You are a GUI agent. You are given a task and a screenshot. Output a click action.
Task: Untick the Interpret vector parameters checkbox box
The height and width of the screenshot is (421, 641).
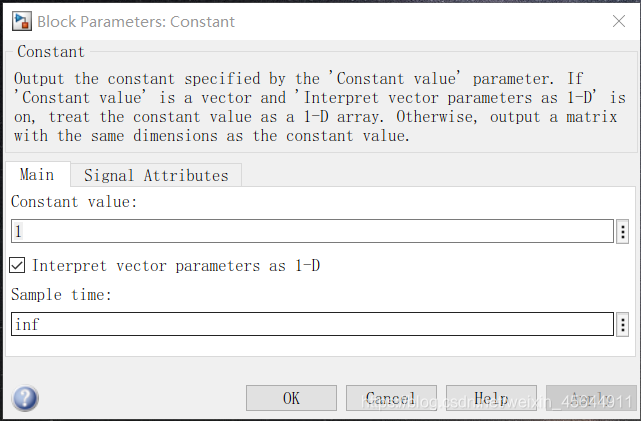tap(17, 265)
